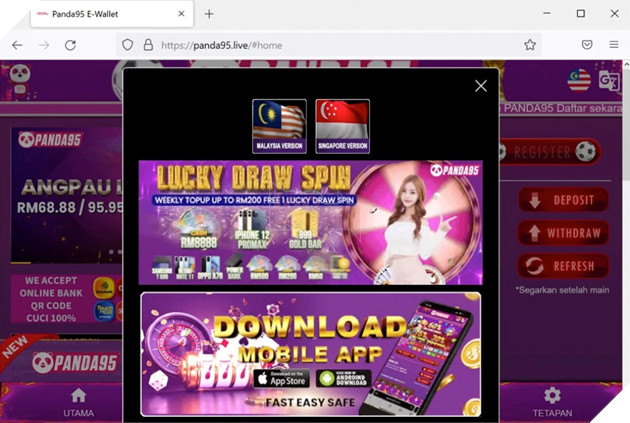The image size is (630, 423).
Task: Go back using the browser back arrow
Action: coord(17,45)
